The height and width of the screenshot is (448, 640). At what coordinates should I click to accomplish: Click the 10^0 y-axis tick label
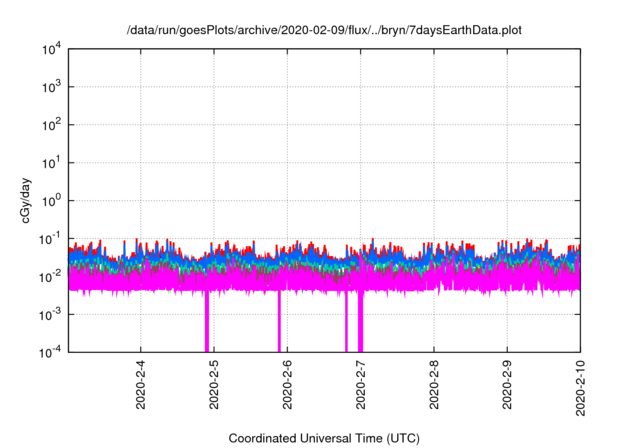(x=51, y=201)
